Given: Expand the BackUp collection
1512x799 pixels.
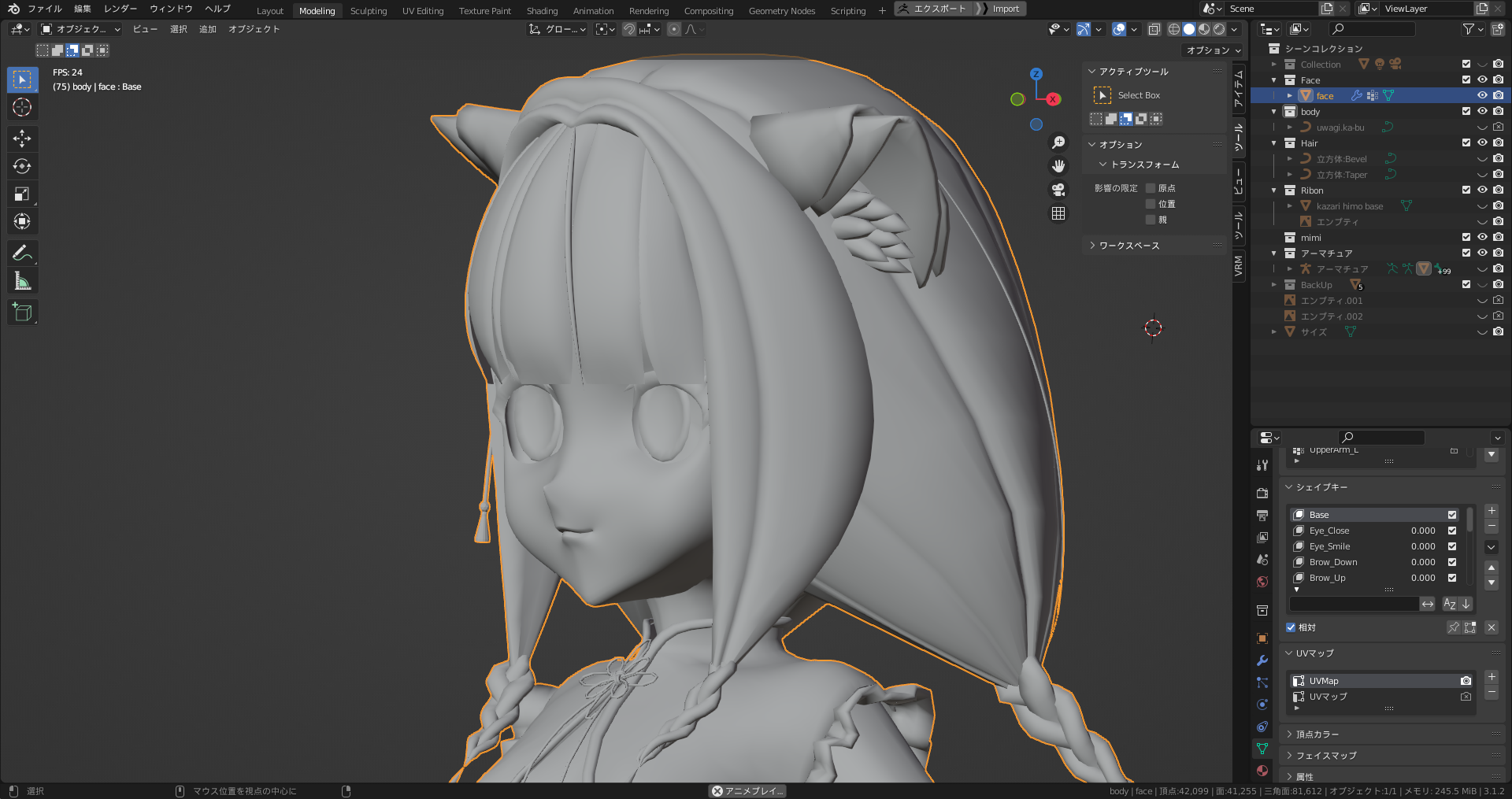Looking at the screenshot, I should pos(1274,285).
